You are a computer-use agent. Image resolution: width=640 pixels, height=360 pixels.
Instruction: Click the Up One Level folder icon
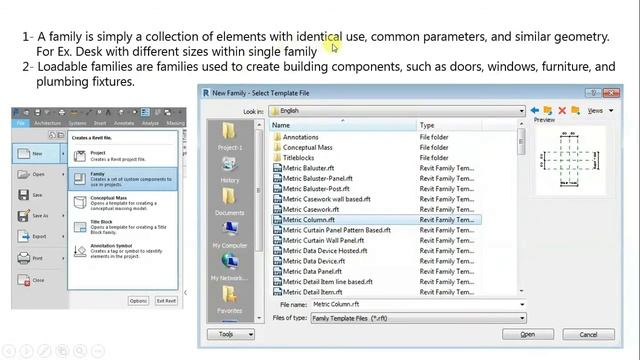548,110
